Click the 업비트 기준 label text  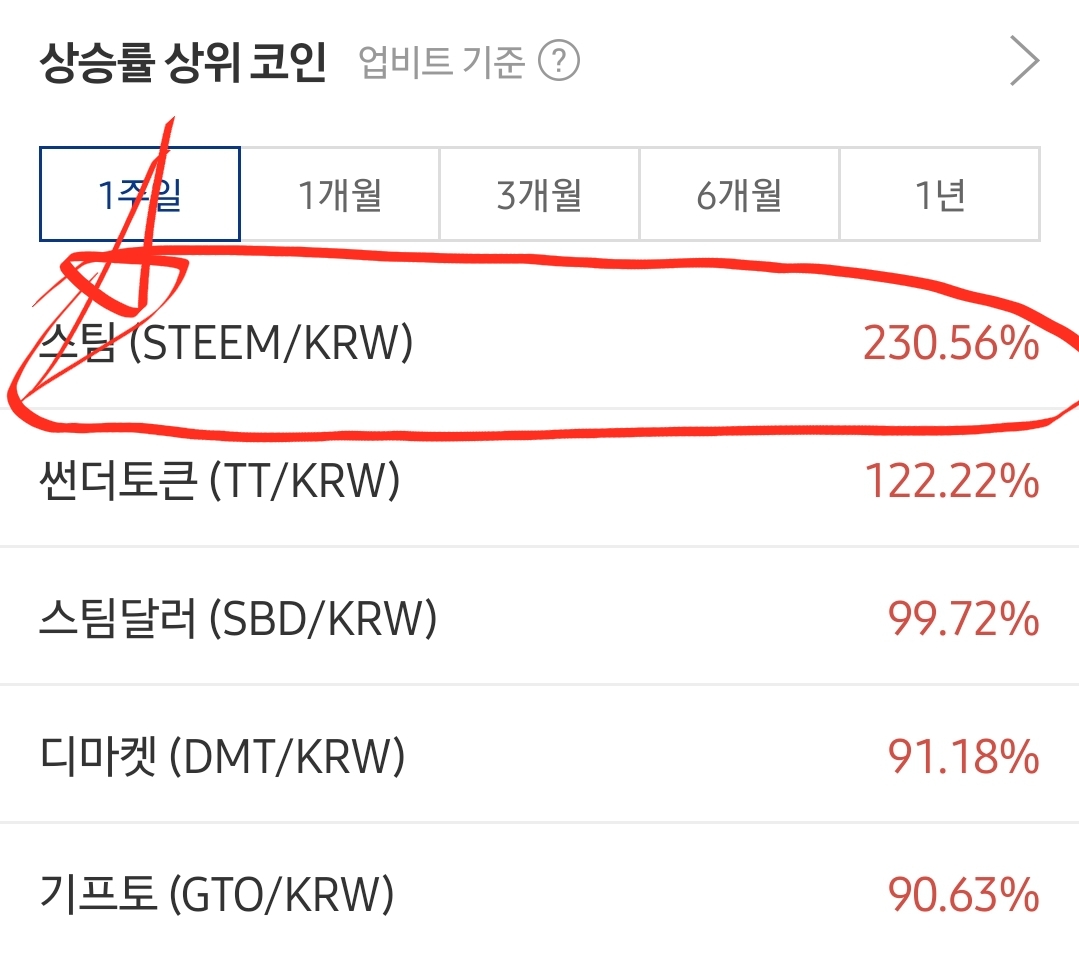click(441, 61)
